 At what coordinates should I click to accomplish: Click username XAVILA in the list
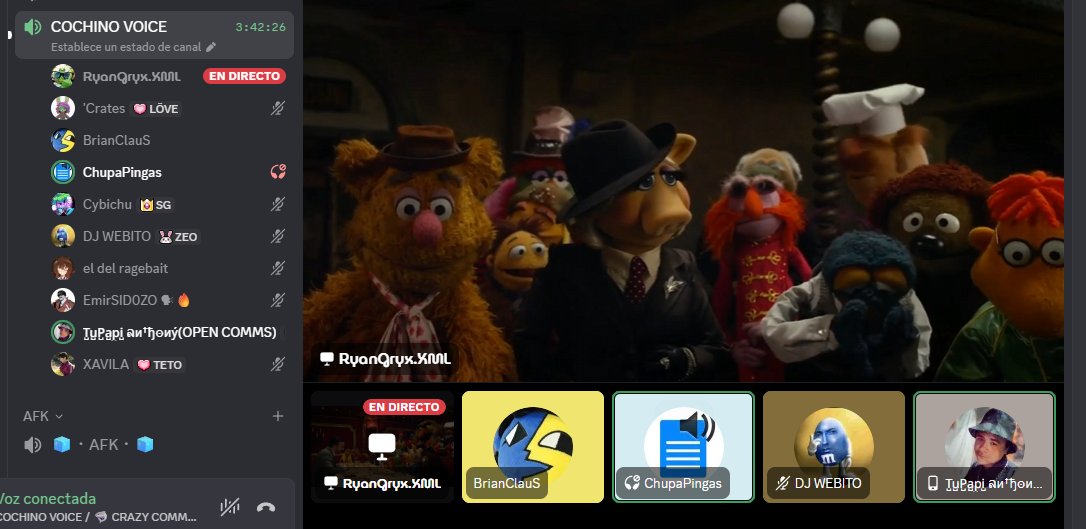106,364
